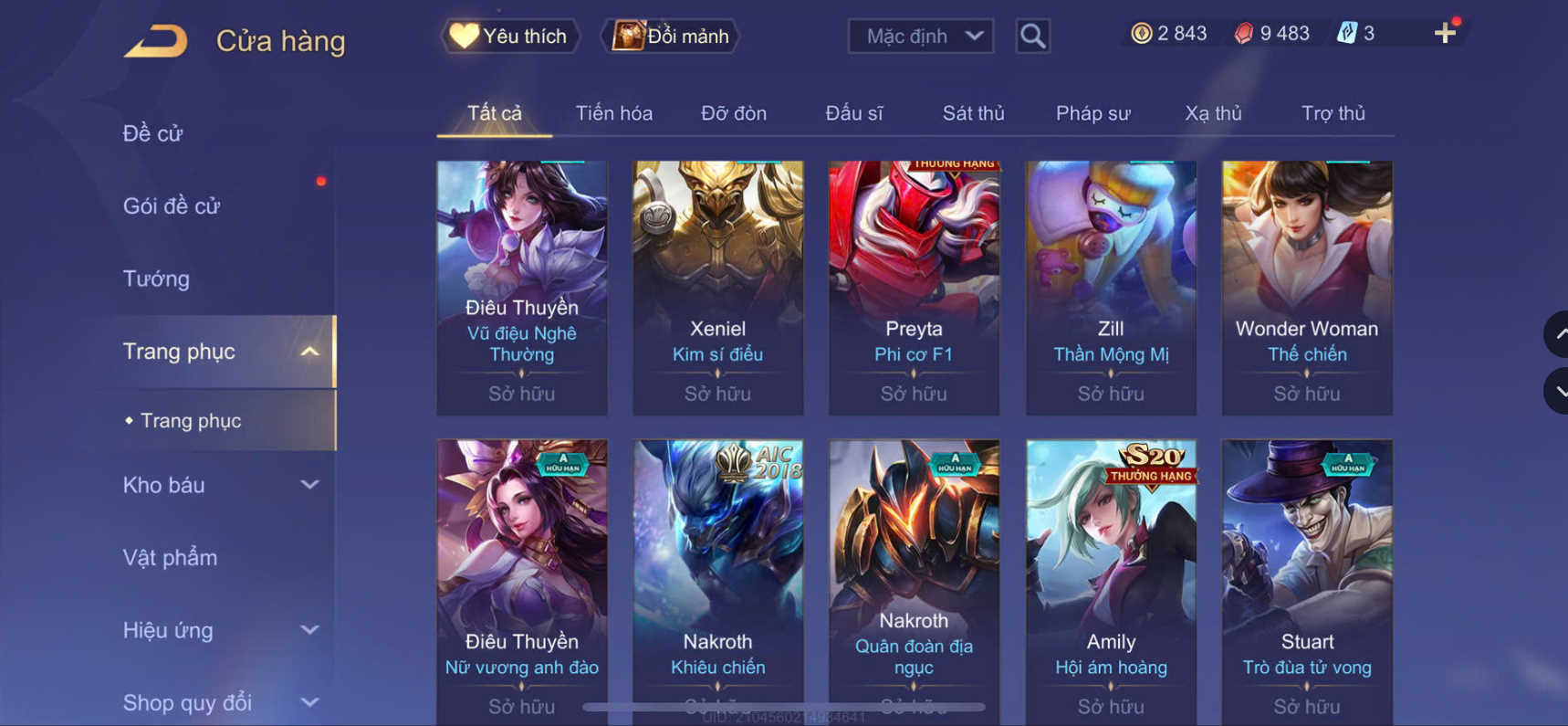Tap the plus icon to add currency
The image size is (1568, 726).
coord(1445,34)
